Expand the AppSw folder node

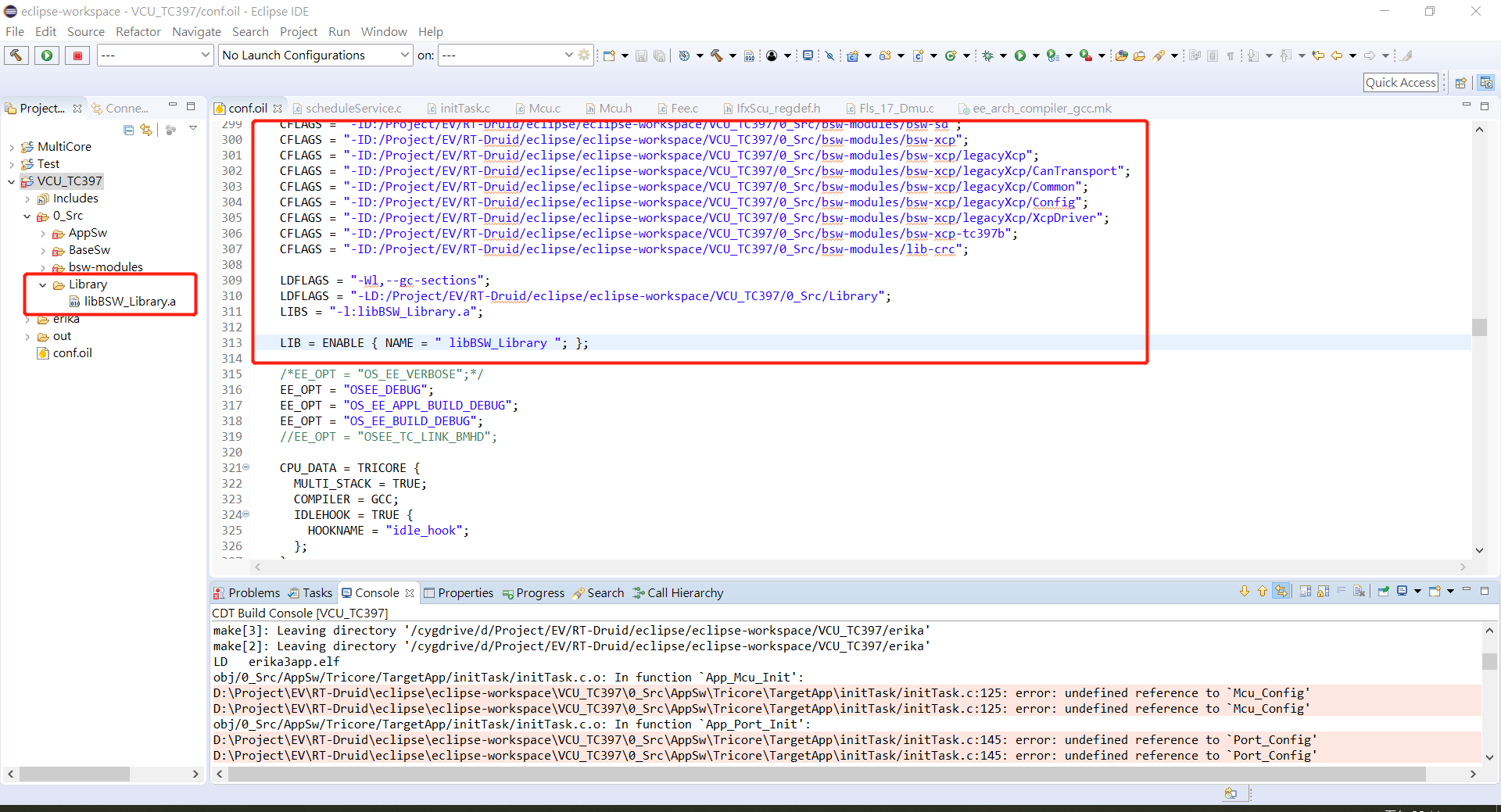pyautogui.click(x=43, y=233)
